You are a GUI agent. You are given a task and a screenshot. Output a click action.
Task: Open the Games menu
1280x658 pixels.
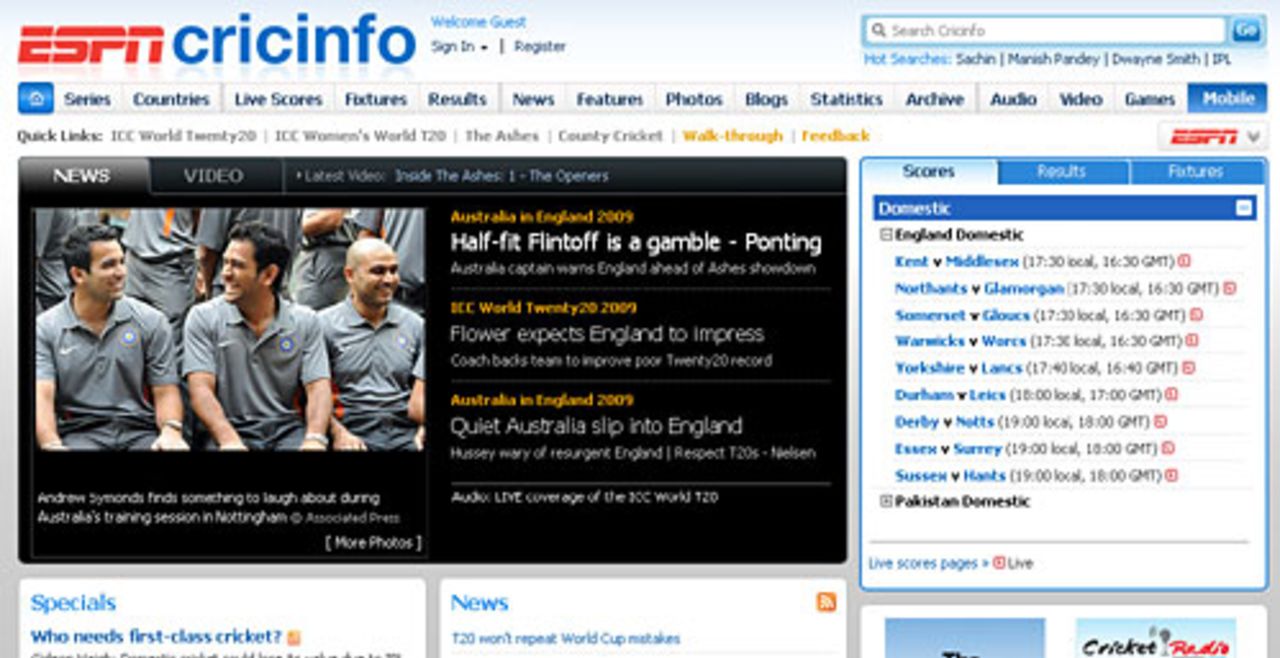point(1150,99)
